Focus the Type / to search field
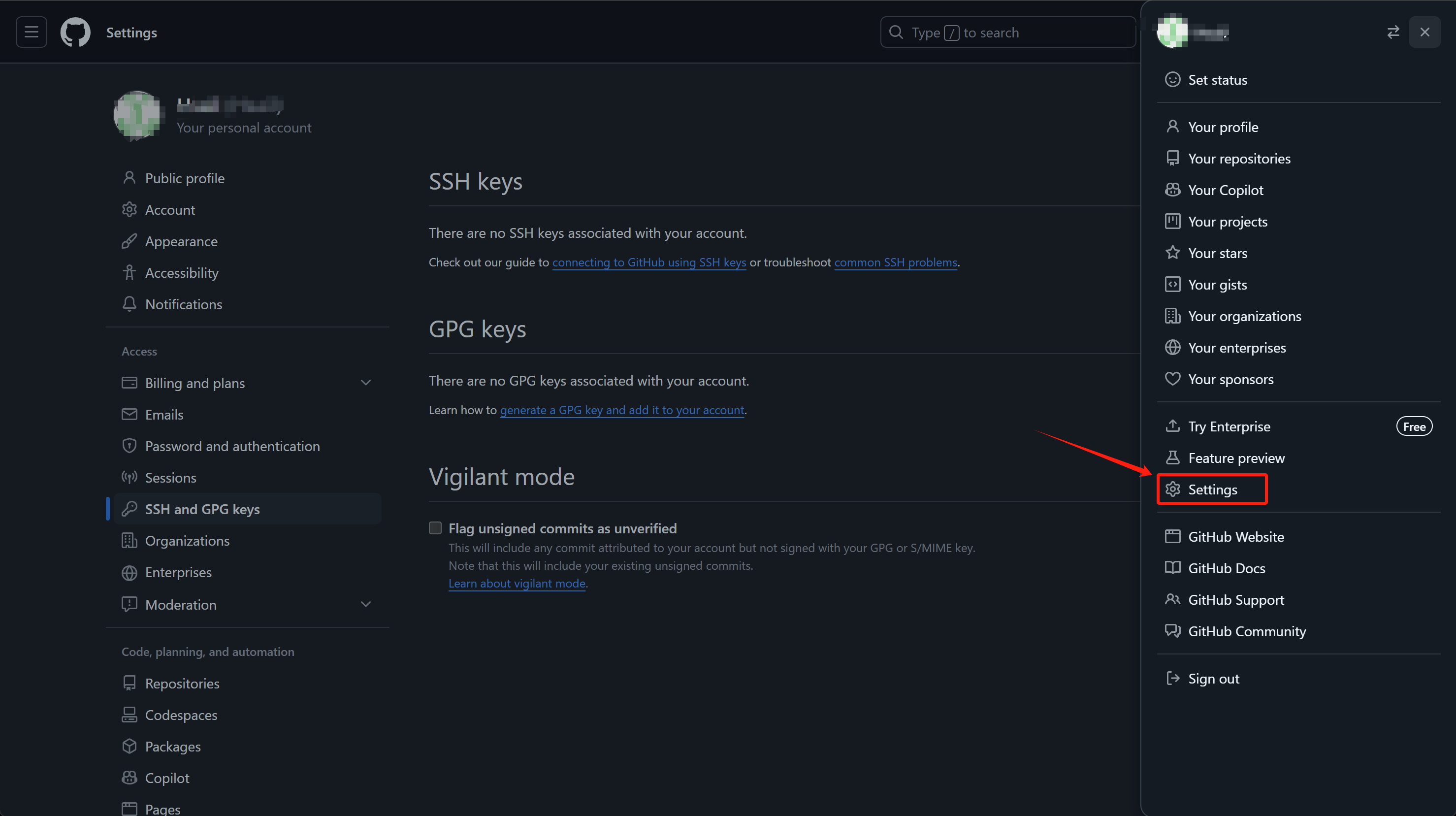Image resolution: width=1456 pixels, height=816 pixels. pyautogui.click(x=1008, y=32)
